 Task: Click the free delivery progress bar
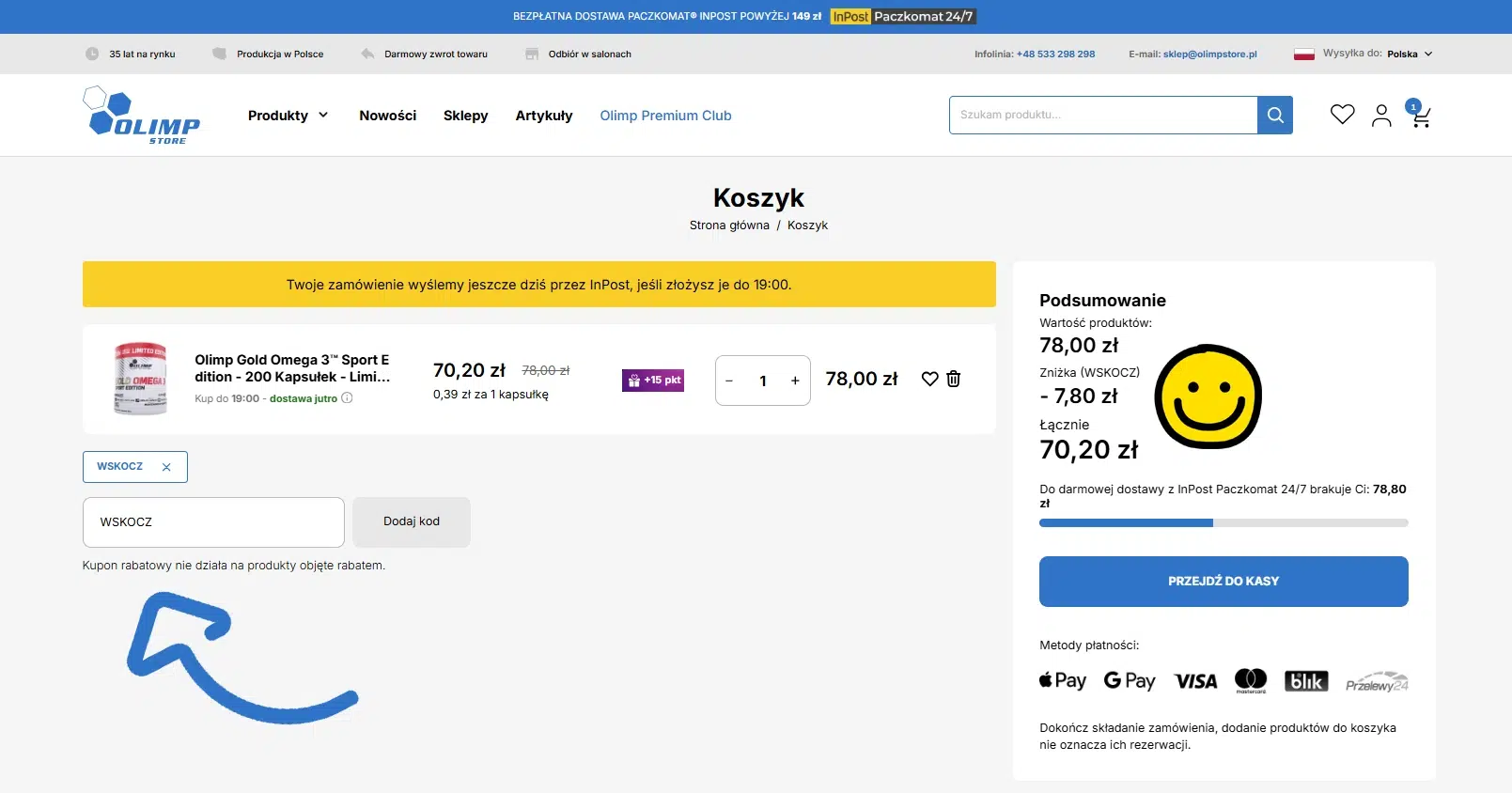coord(1224,523)
